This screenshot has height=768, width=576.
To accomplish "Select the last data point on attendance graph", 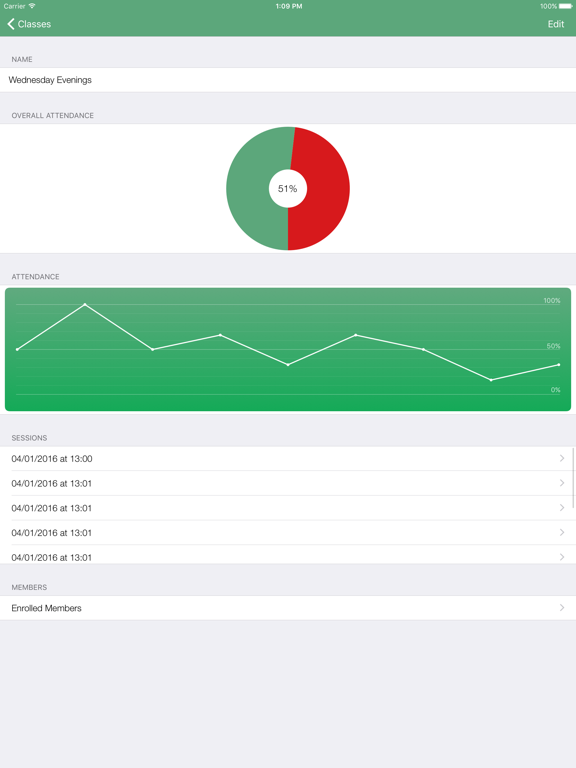I will pos(559,364).
